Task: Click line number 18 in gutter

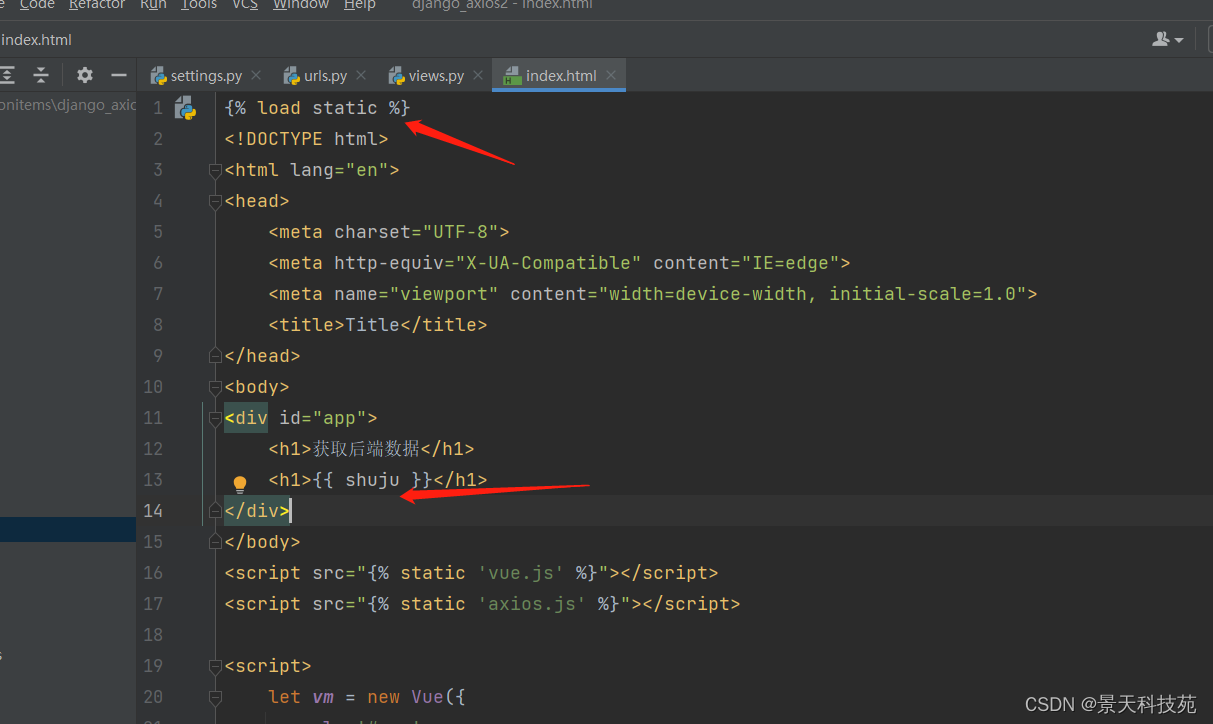Action: click(x=153, y=635)
